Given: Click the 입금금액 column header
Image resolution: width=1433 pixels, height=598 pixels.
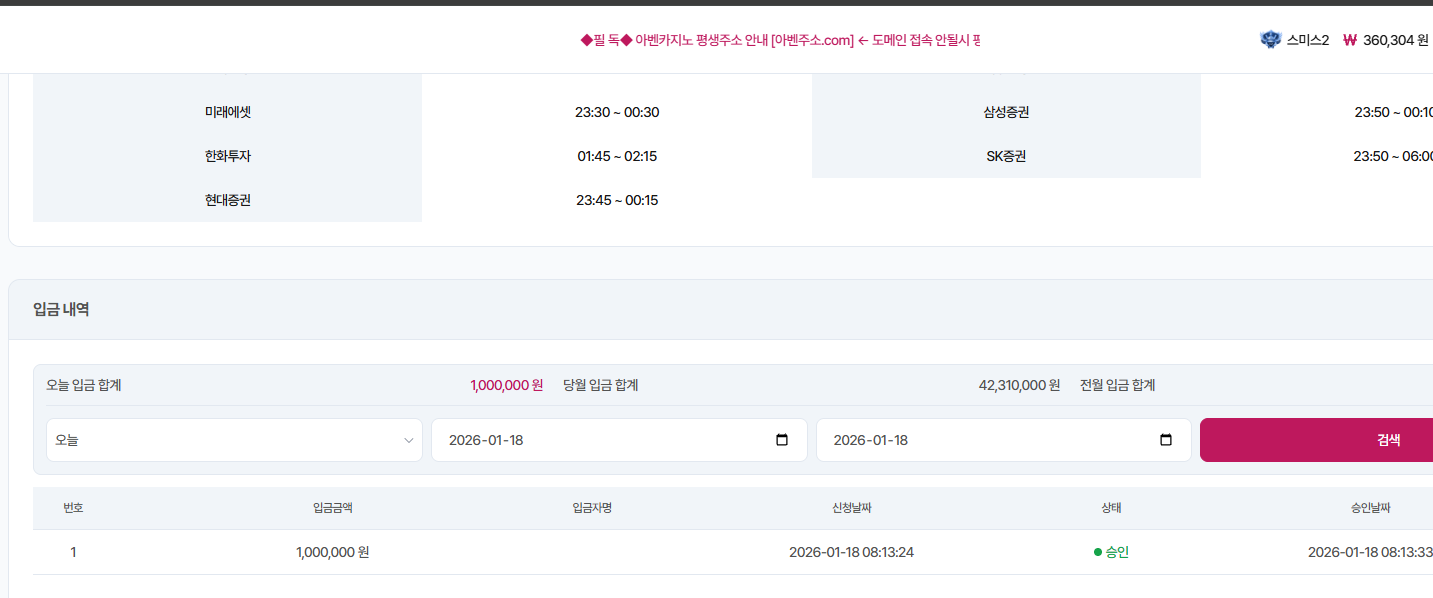Looking at the screenshot, I should [333, 508].
